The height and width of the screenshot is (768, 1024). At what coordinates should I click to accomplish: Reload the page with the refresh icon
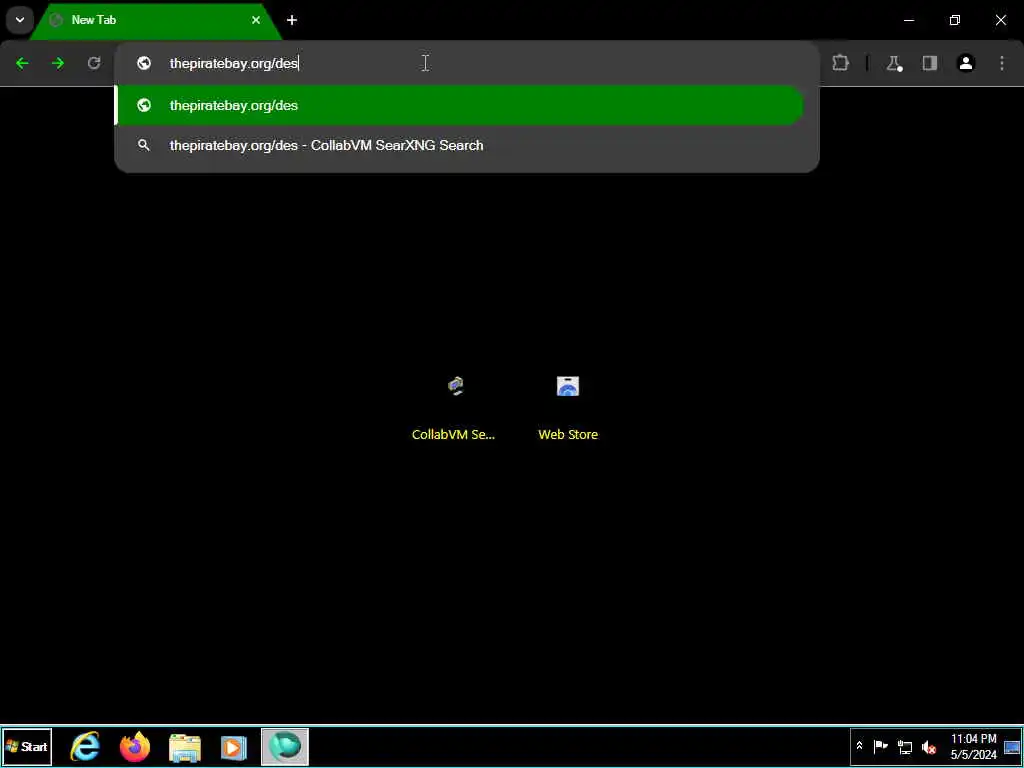[x=94, y=63]
